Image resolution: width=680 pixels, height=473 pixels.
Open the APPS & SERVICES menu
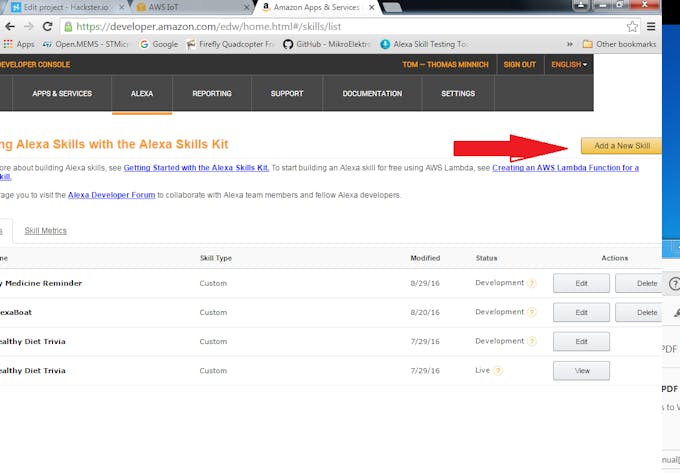tap(62, 93)
